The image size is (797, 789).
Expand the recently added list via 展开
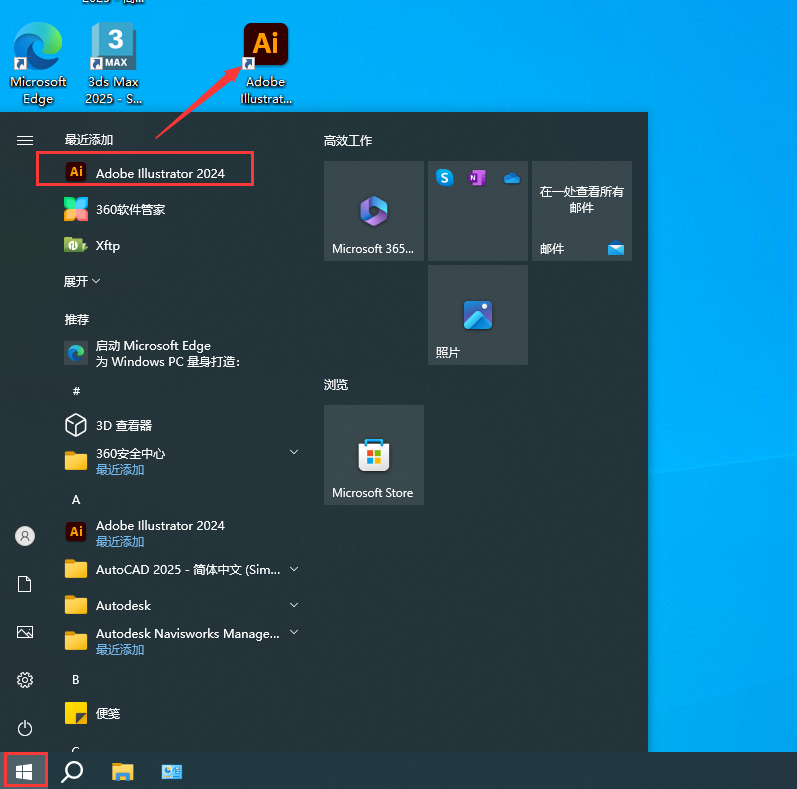pyautogui.click(x=82, y=282)
